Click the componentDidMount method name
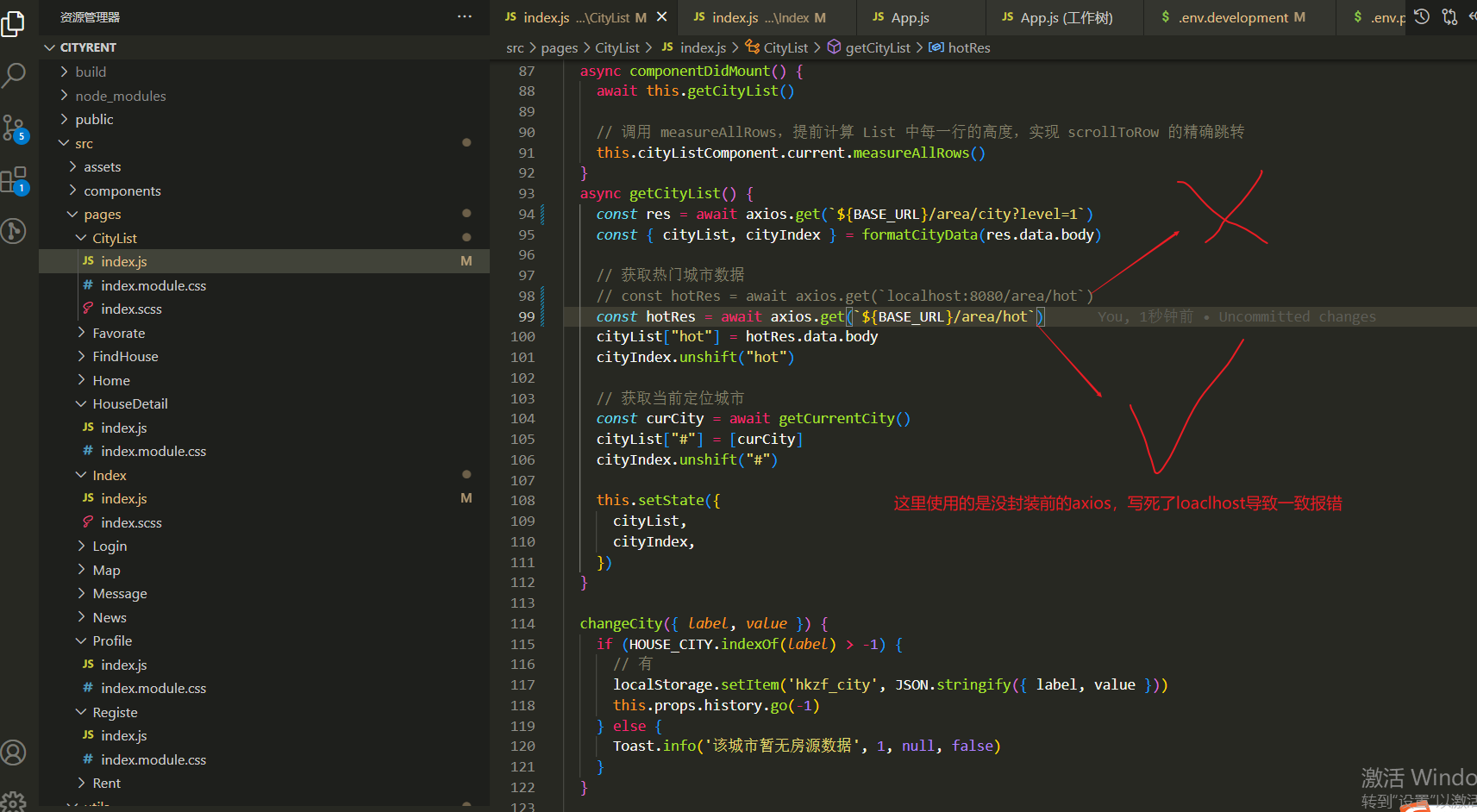Viewport: 1477px width, 812px height. pos(699,71)
